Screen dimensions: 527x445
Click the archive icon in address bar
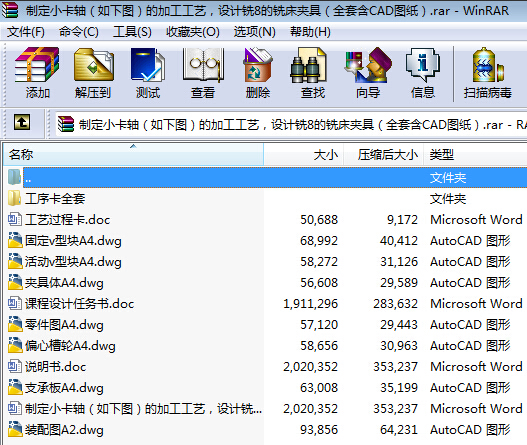[66, 124]
